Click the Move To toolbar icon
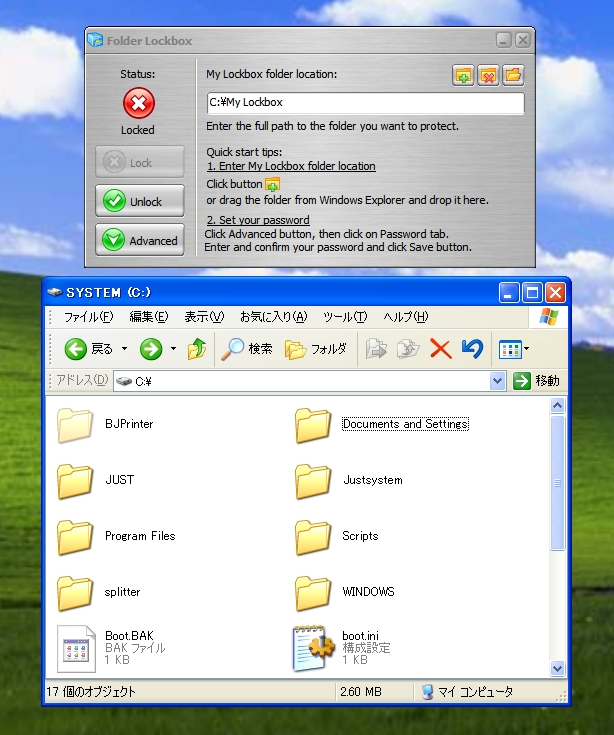 click(x=376, y=349)
